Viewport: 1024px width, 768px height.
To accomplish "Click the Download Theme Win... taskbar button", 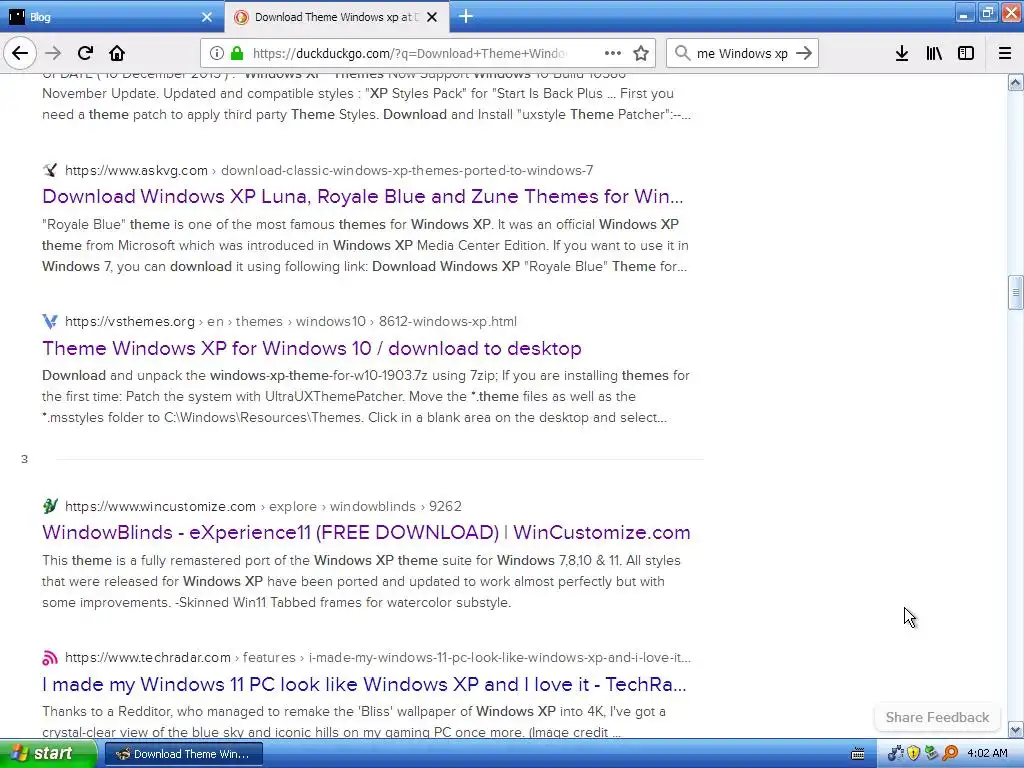I will [184, 754].
